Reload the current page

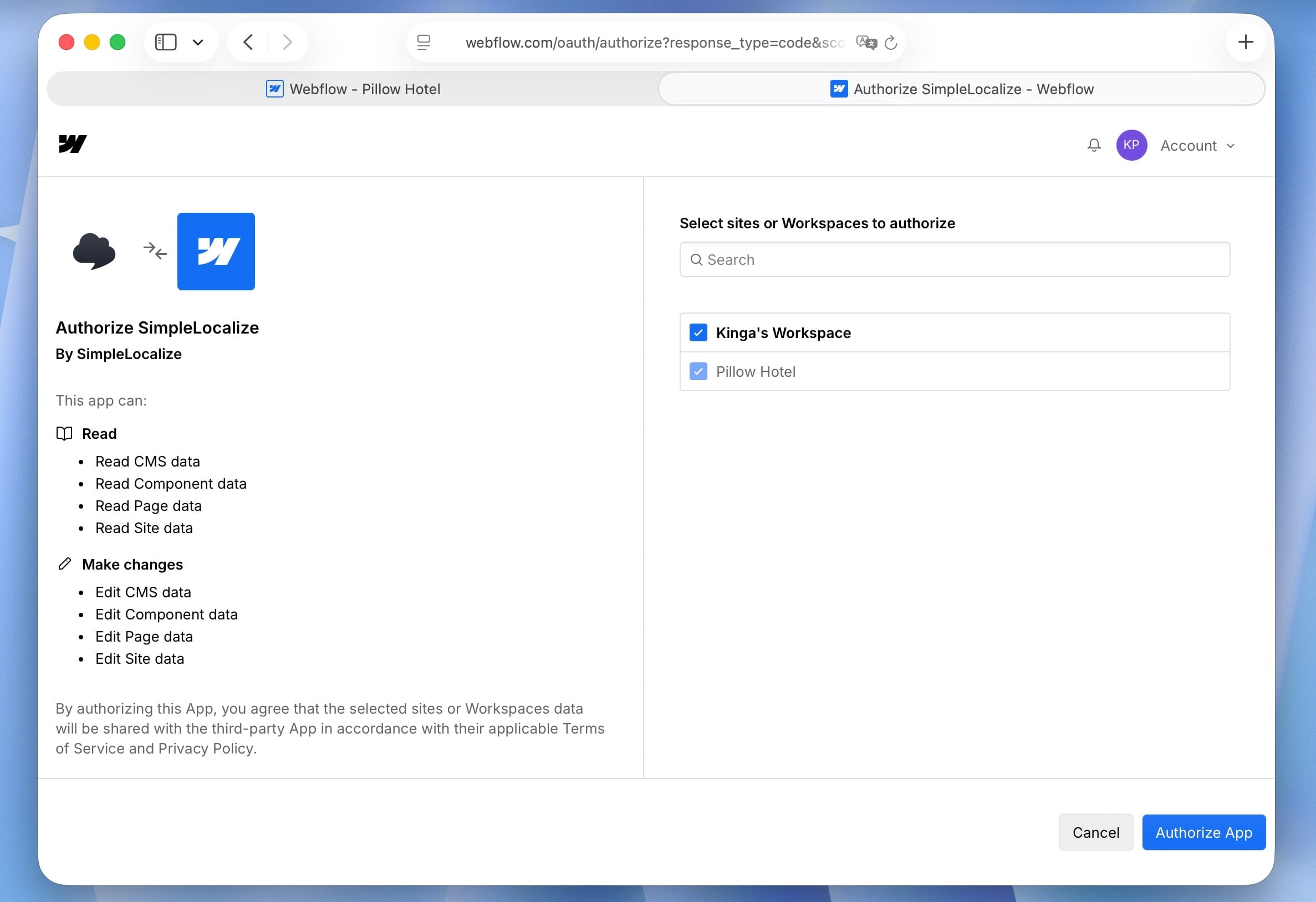click(891, 43)
